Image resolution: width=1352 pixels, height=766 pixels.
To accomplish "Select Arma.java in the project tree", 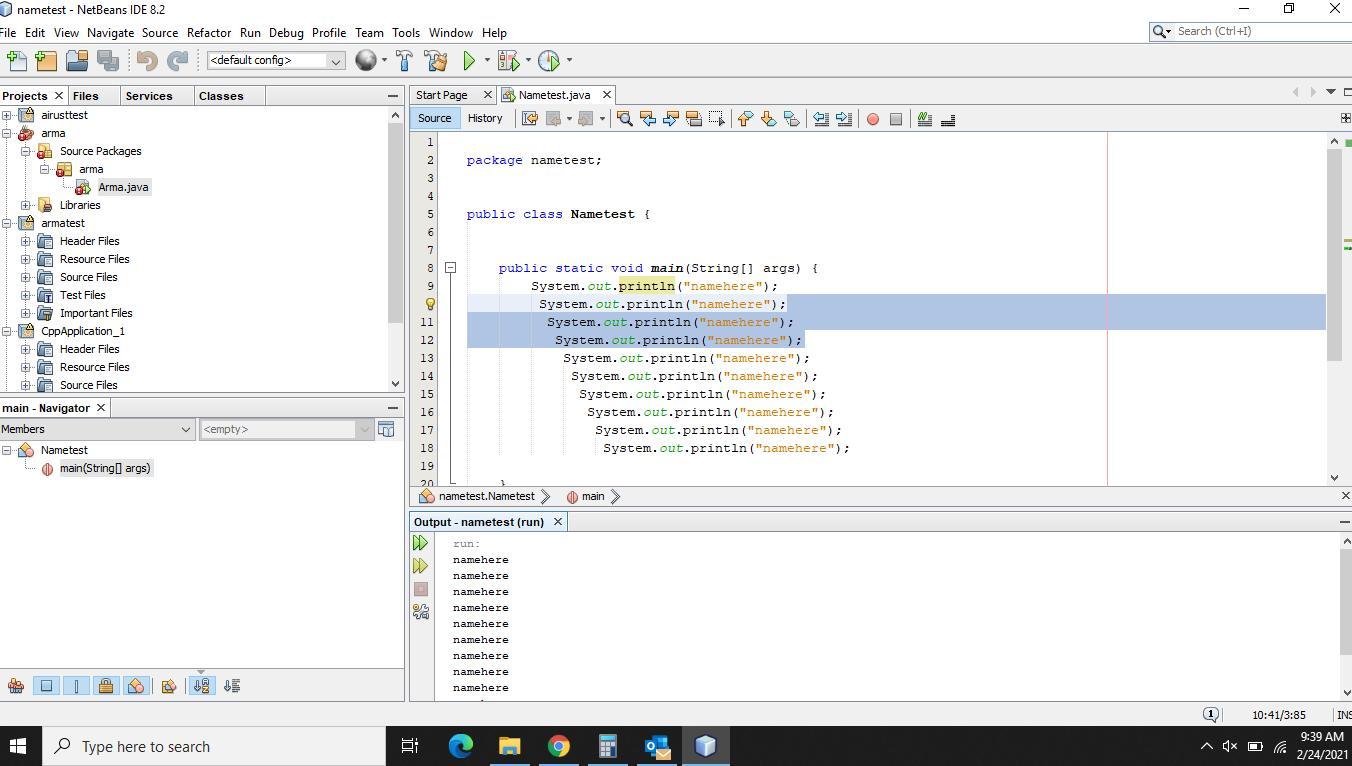I will (x=123, y=187).
